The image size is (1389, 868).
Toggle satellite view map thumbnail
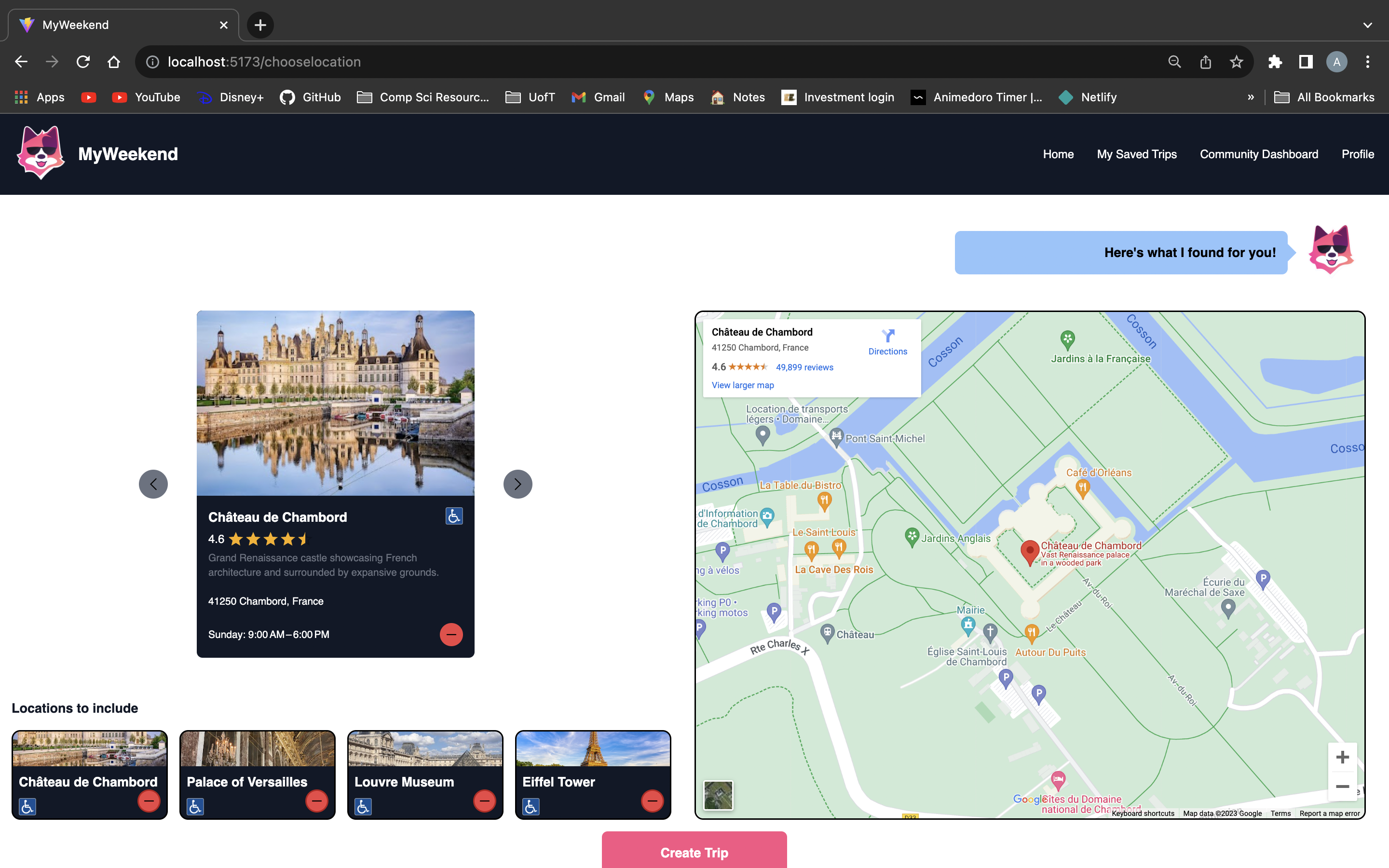718,795
